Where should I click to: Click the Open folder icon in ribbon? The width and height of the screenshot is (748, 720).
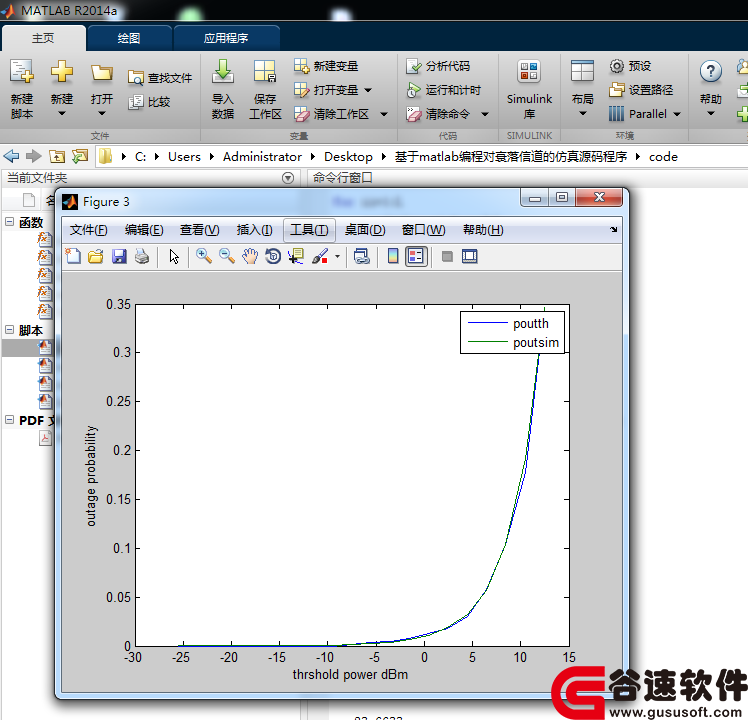(102, 73)
